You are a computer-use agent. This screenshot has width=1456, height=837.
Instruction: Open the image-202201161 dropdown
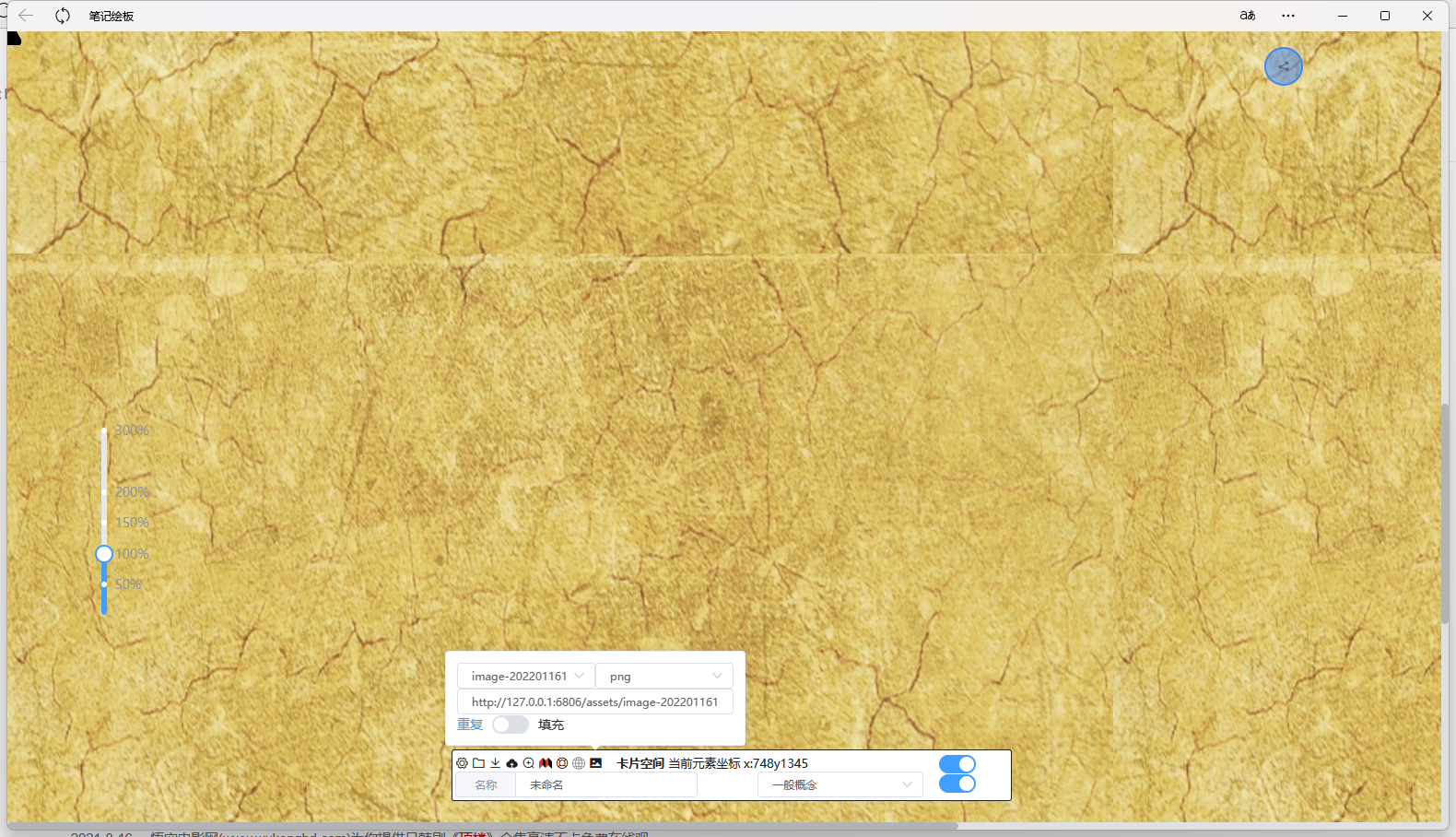[x=526, y=676]
